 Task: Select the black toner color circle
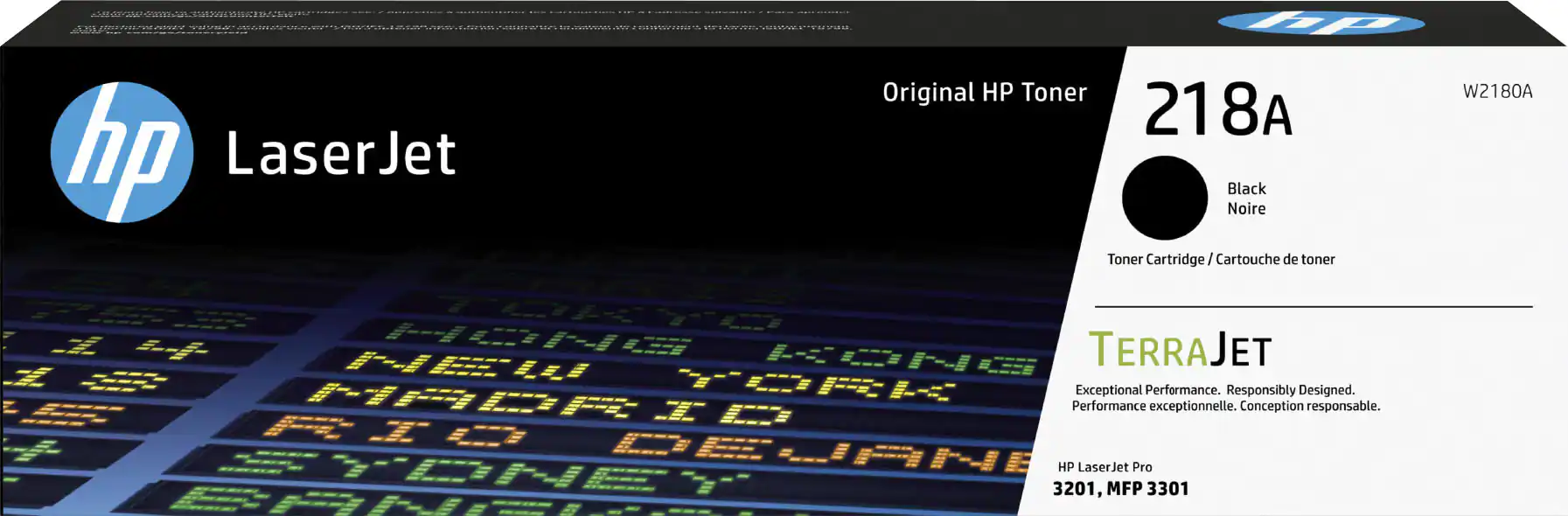pos(1164,198)
